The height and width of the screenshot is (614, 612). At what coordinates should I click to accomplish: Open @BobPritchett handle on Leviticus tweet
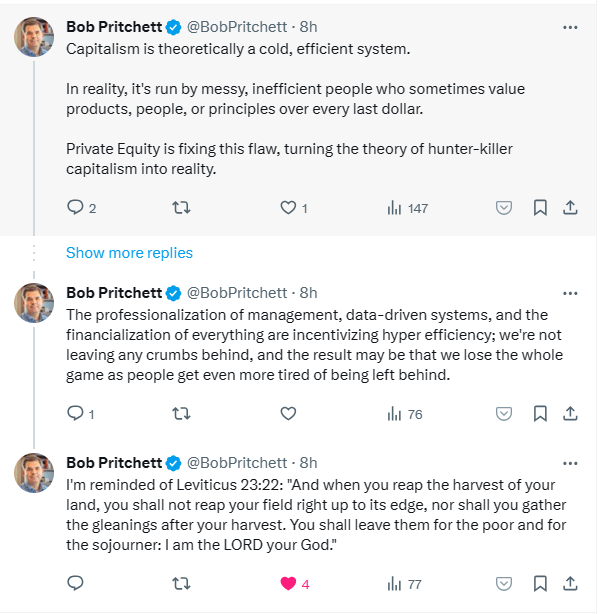(x=237, y=463)
